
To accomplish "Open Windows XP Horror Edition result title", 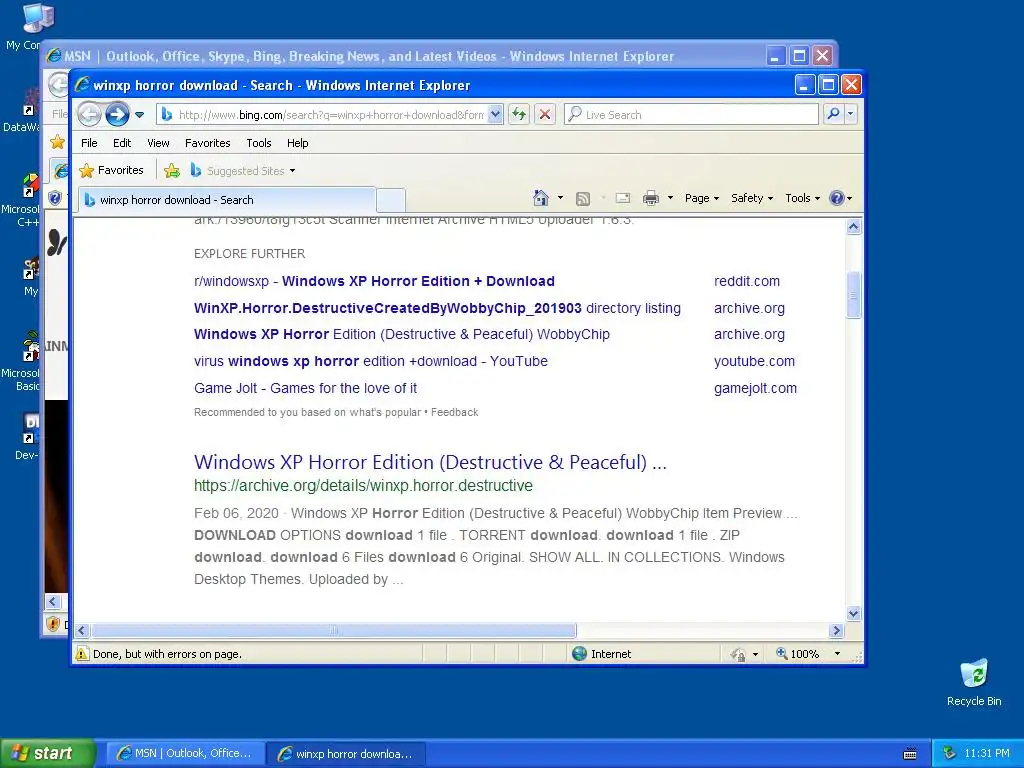I will click(430, 462).
